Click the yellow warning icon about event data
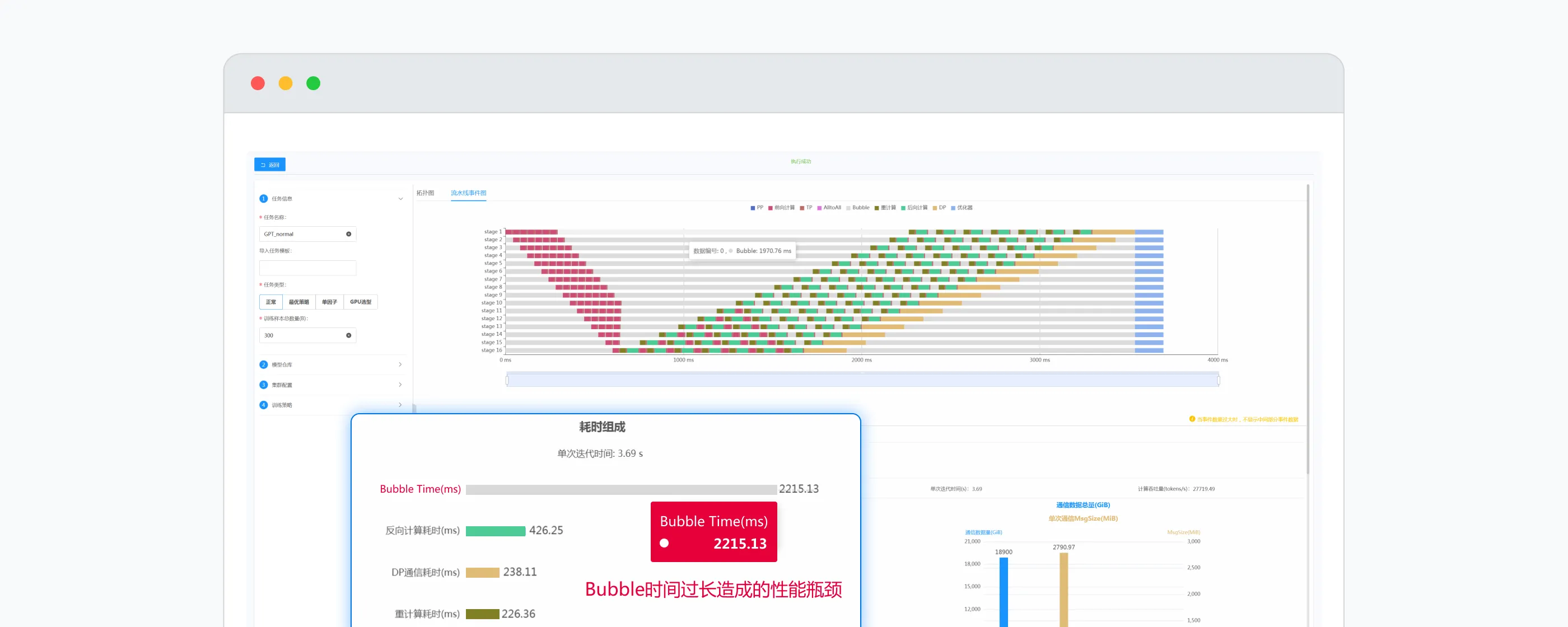Image resolution: width=1568 pixels, height=627 pixels. [x=1192, y=419]
